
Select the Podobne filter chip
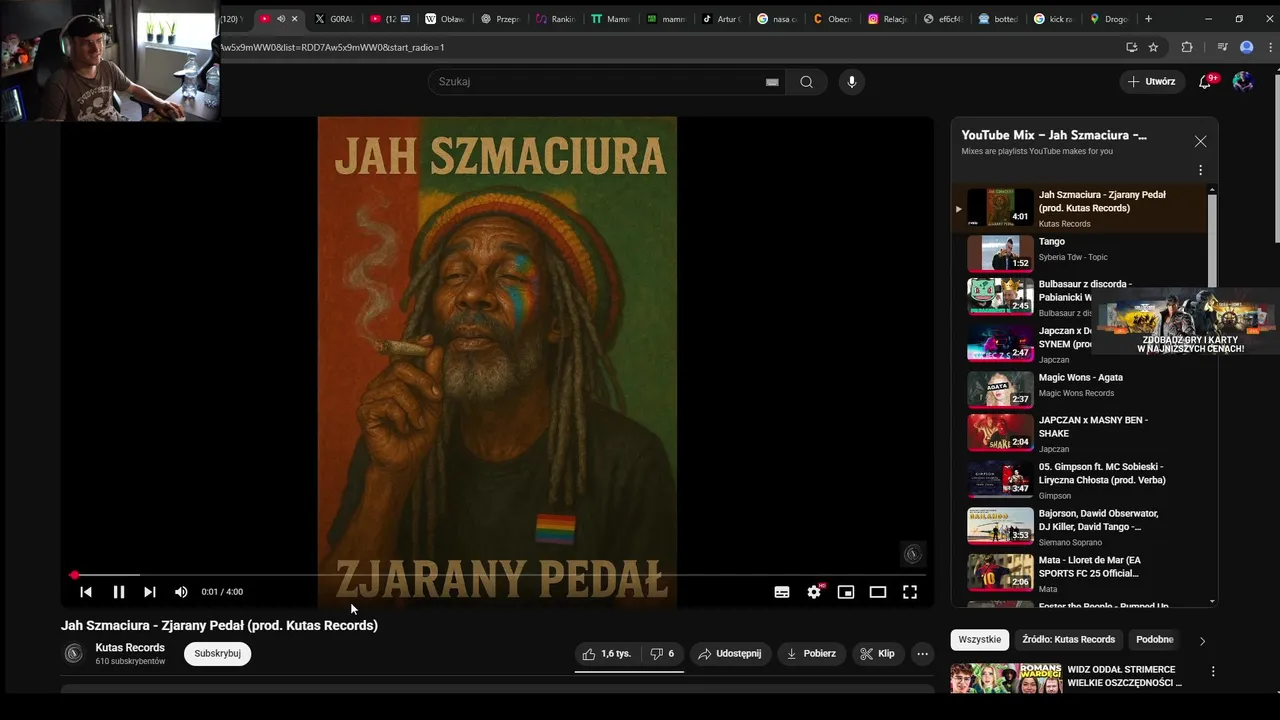(1154, 640)
